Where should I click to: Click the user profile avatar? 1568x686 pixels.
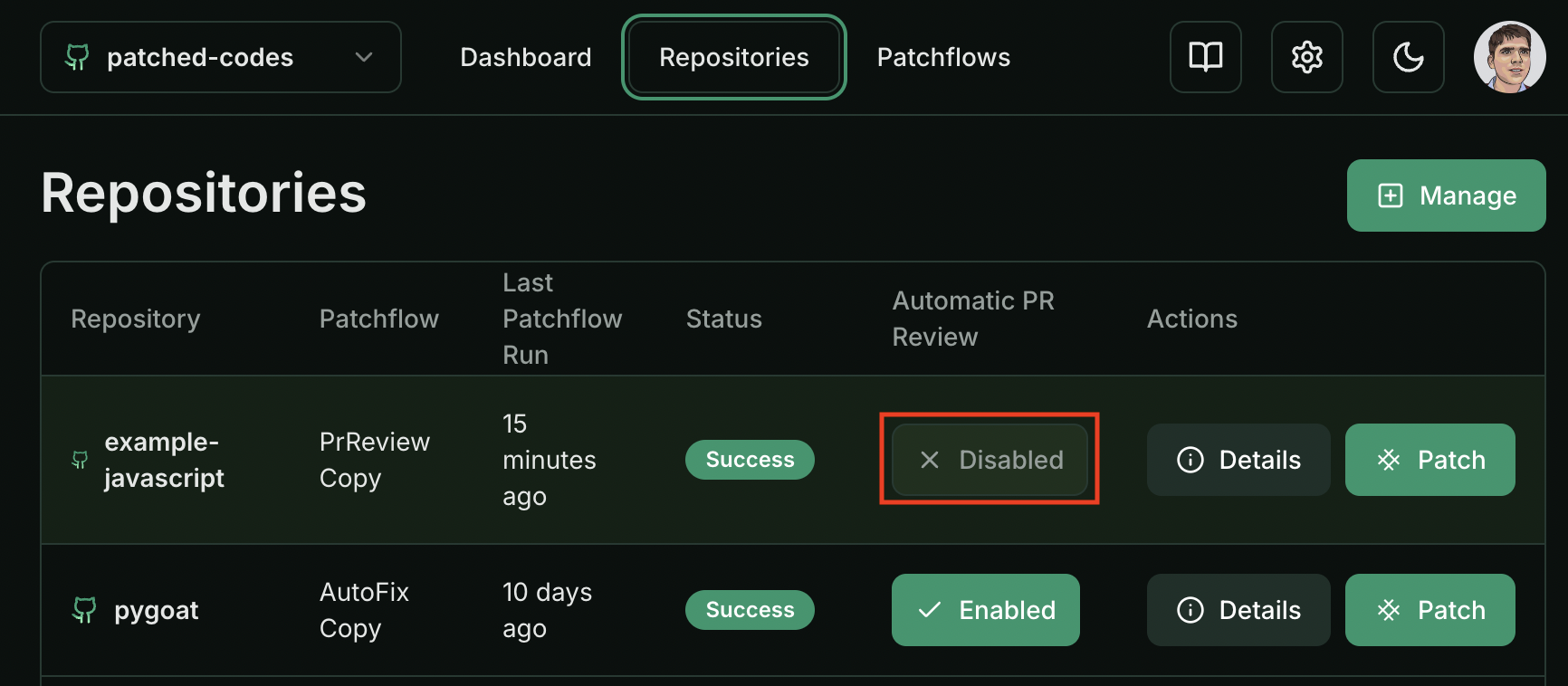[1510, 57]
